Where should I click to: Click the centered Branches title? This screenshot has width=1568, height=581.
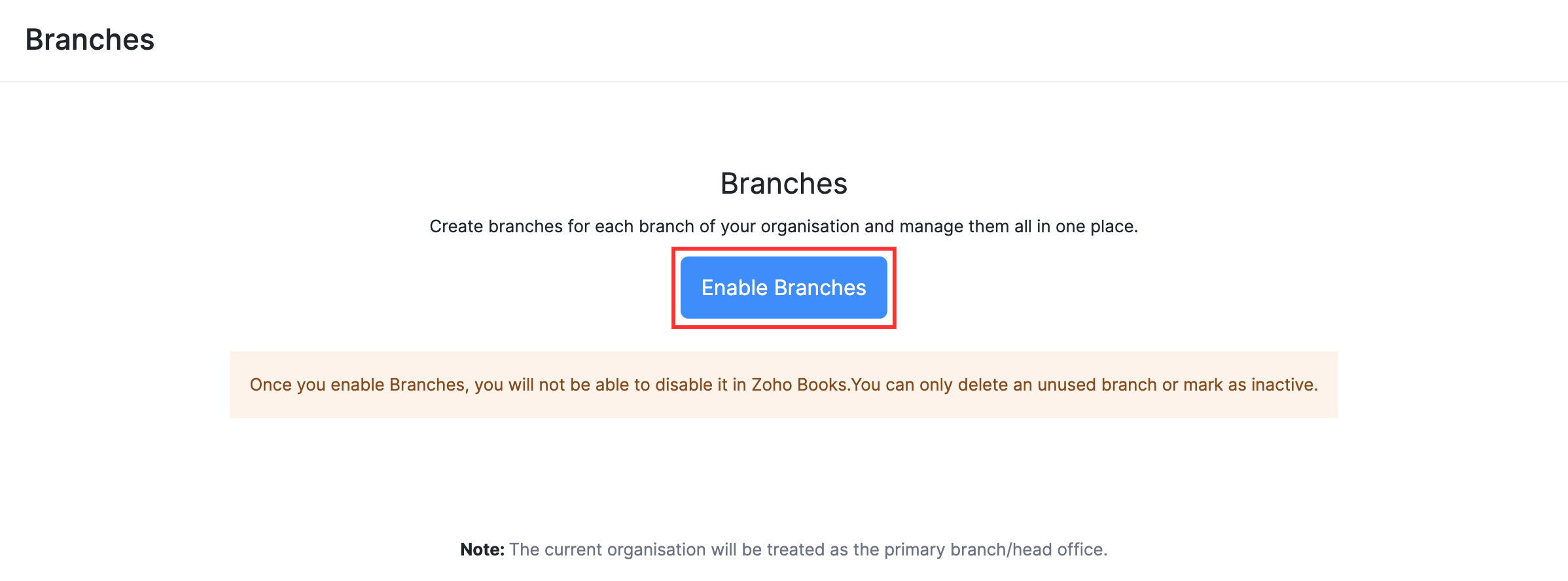(783, 183)
